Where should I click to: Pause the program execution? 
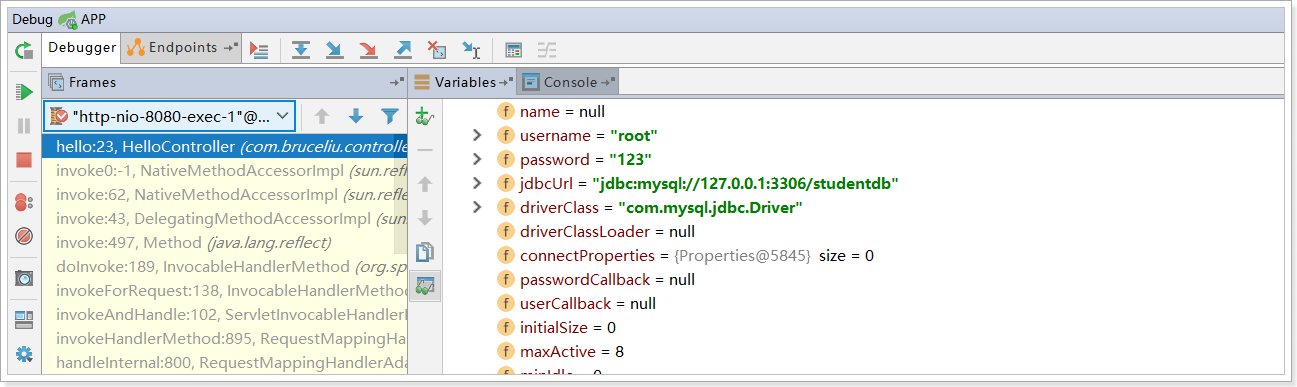(x=24, y=126)
